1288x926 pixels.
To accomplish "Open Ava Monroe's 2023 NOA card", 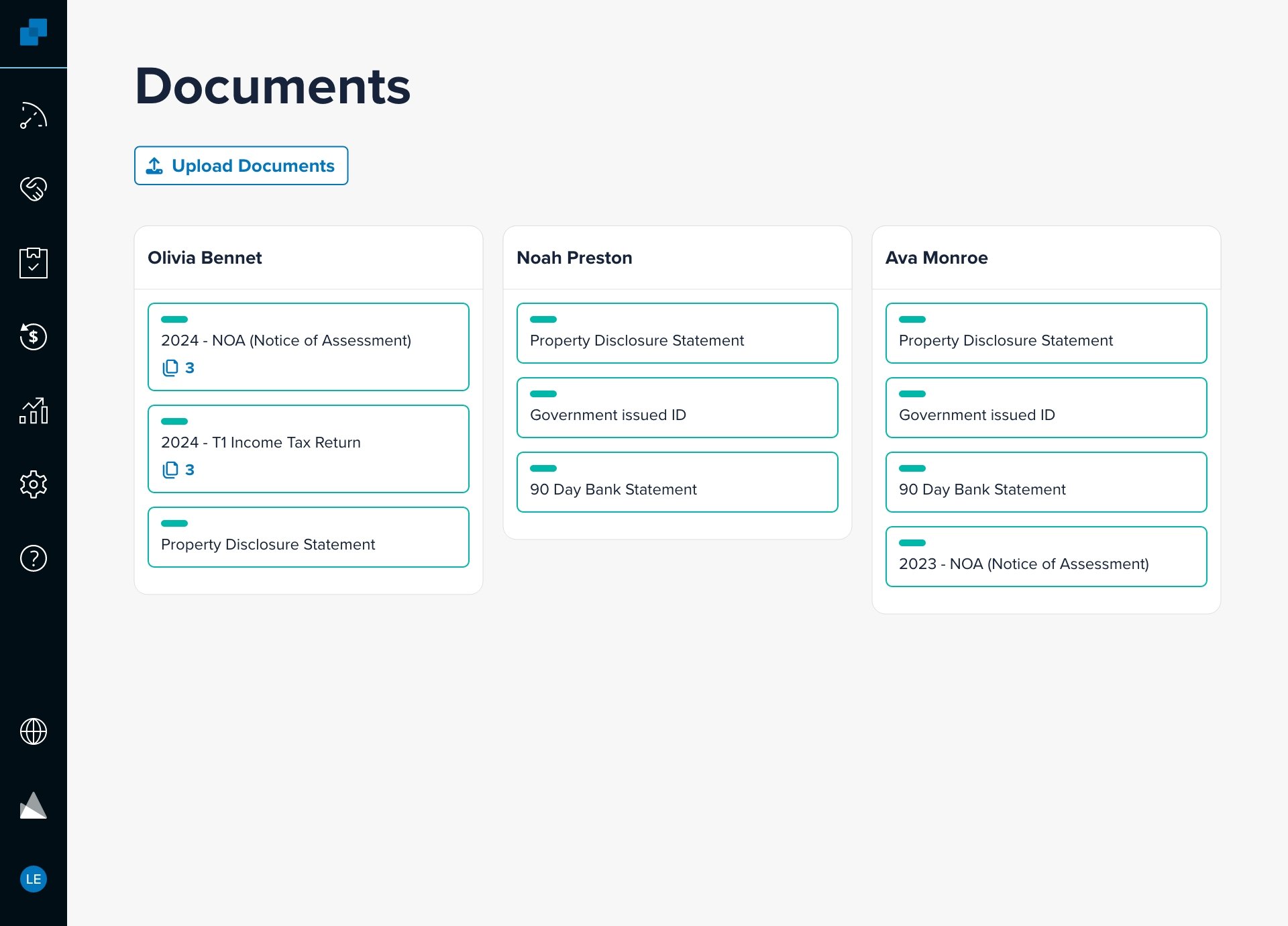I will tap(1046, 557).
